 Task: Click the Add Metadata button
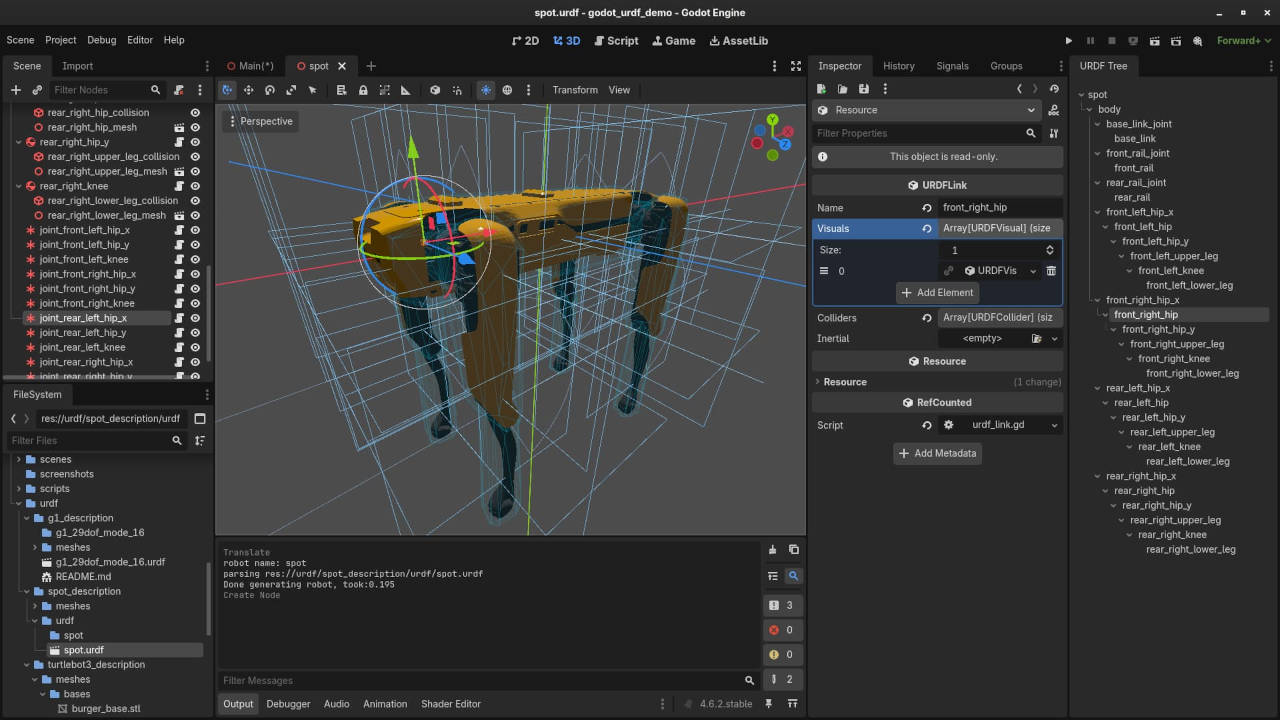[937, 453]
